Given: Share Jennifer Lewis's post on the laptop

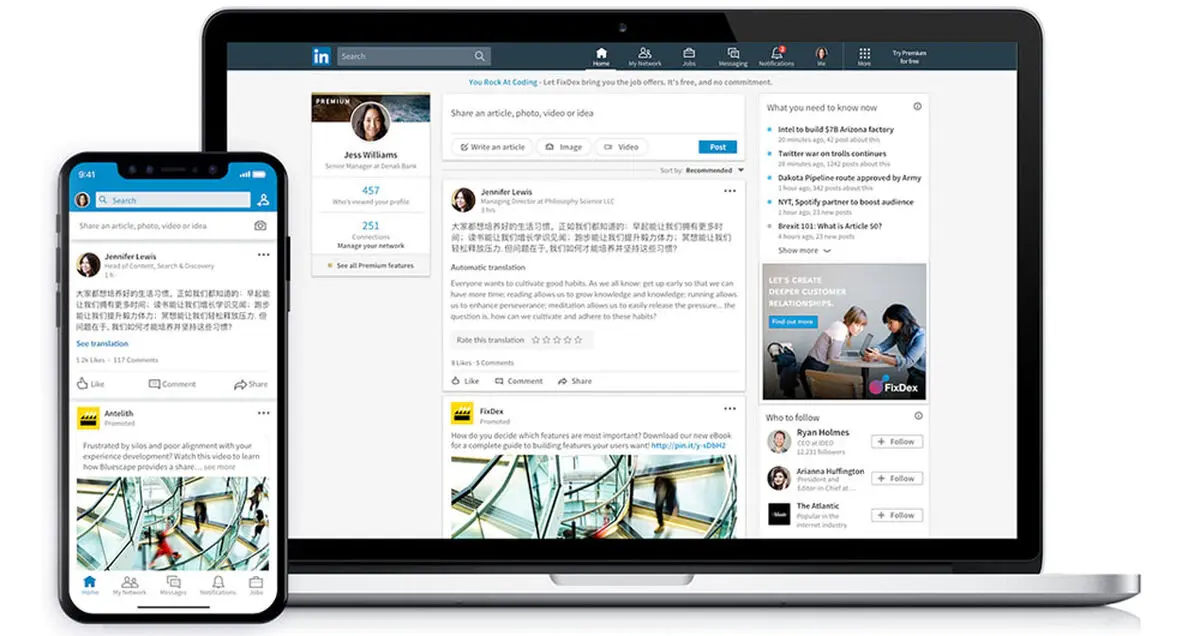Looking at the screenshot, I should click(575, 381).
